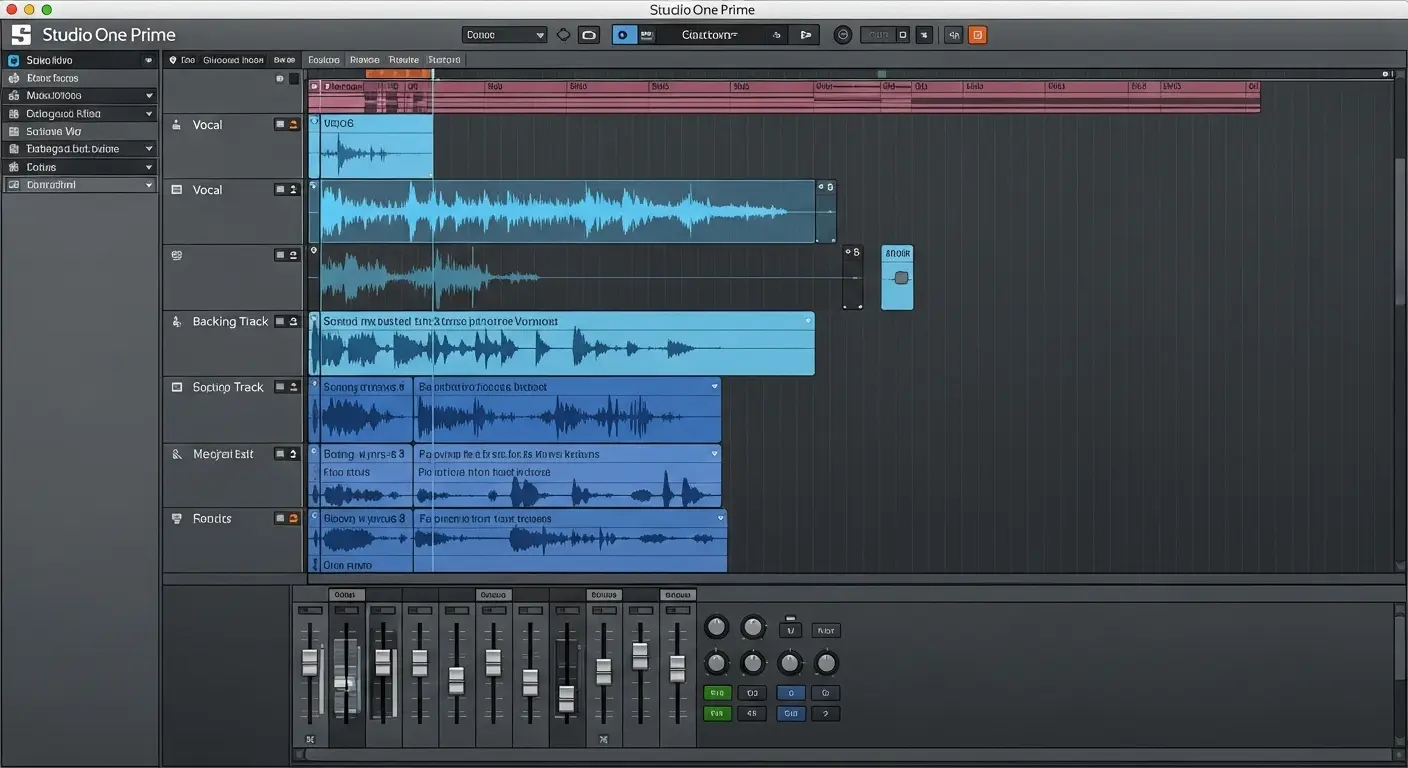
Task: Expand the Cotins row dropdown arrow in sidebar
Action: 149,167
